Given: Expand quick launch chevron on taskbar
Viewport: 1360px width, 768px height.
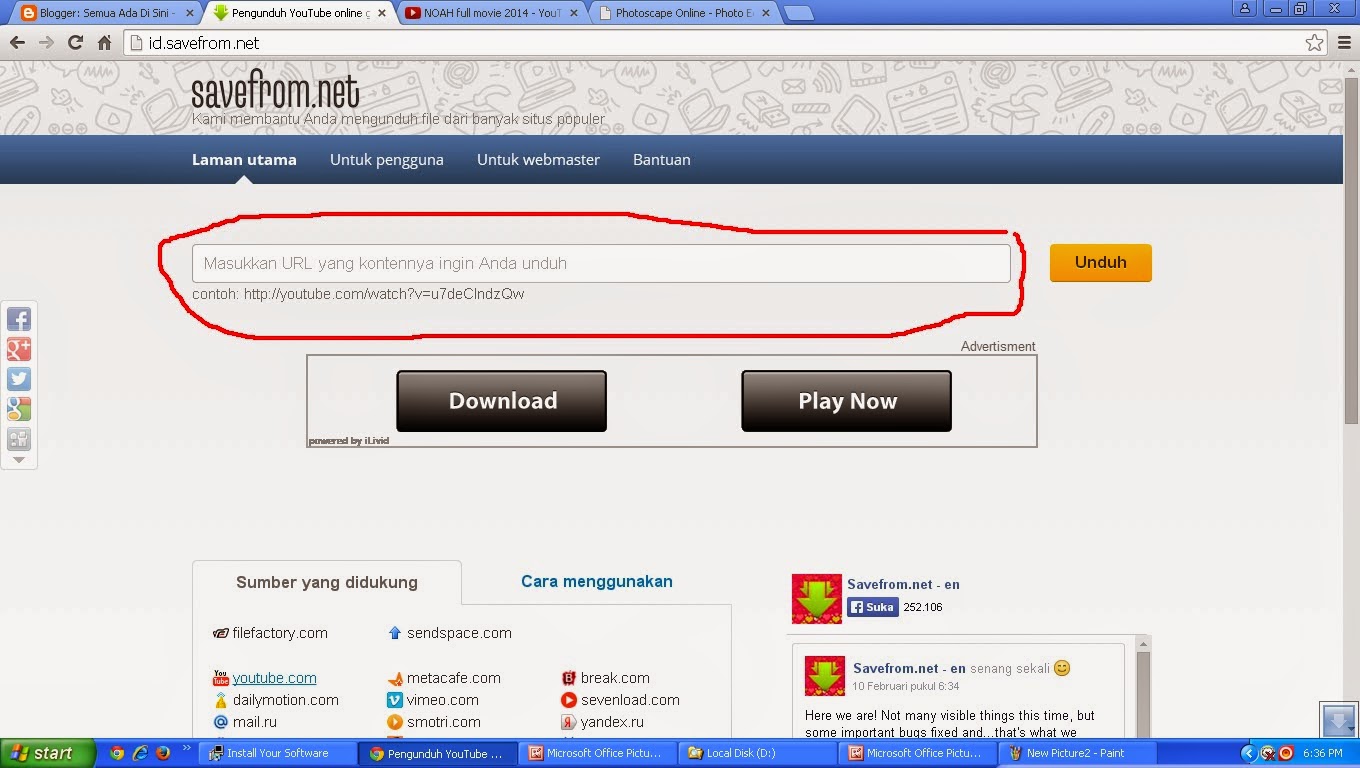Looking at the screenshot, I should click(186, 748).
